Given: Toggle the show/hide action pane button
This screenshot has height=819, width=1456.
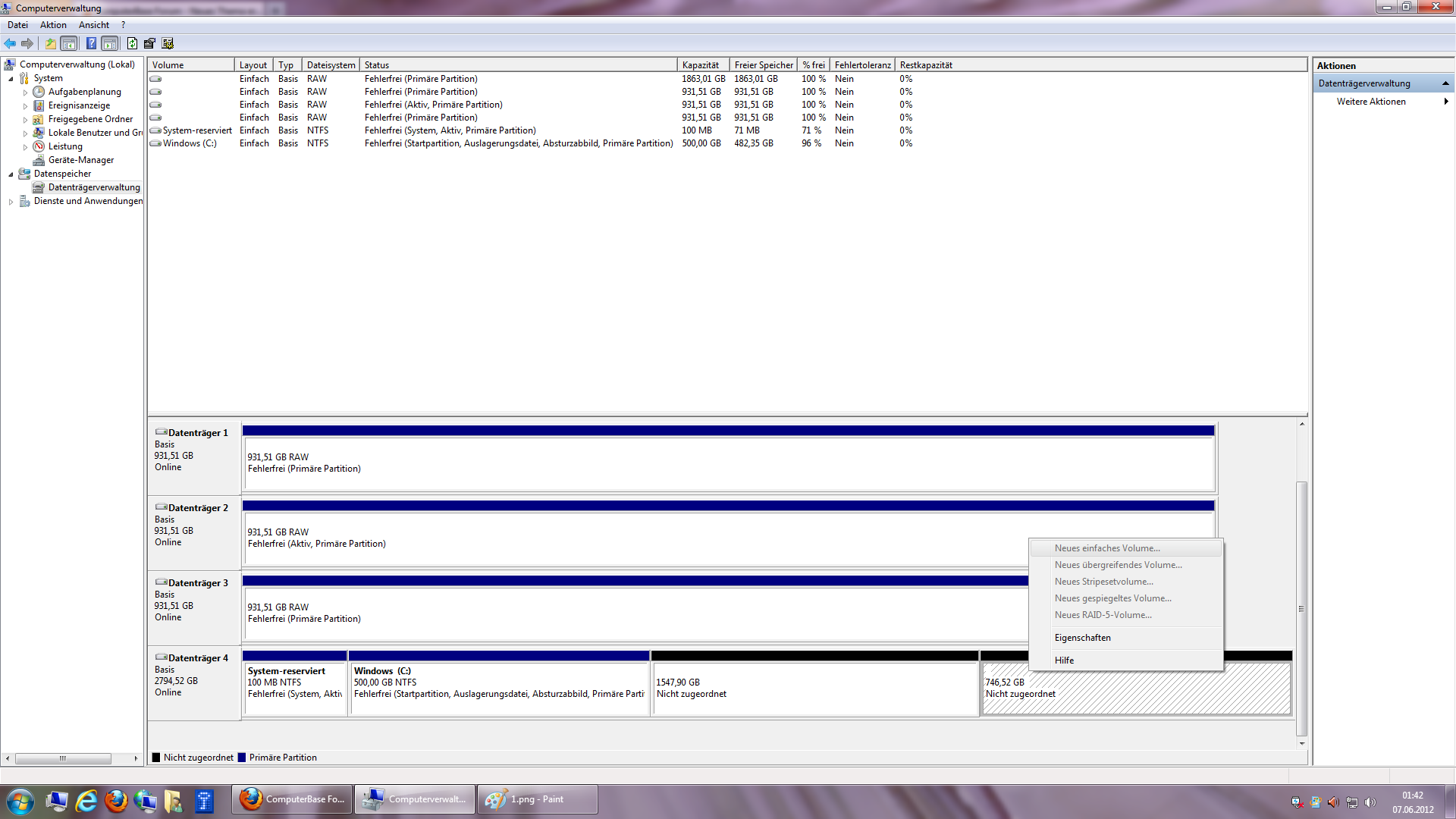Looking at the screenshot, I should click(x=110, y=43).
